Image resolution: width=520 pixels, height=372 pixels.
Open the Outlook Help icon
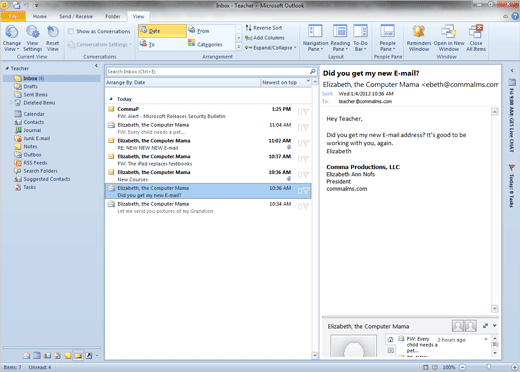(x=515, y=16)
